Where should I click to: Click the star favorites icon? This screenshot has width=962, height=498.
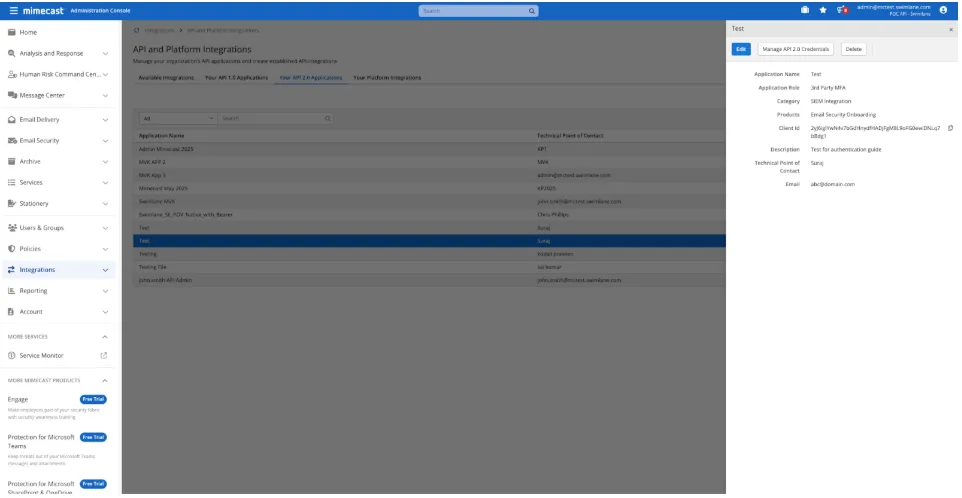tap(823, 10)
